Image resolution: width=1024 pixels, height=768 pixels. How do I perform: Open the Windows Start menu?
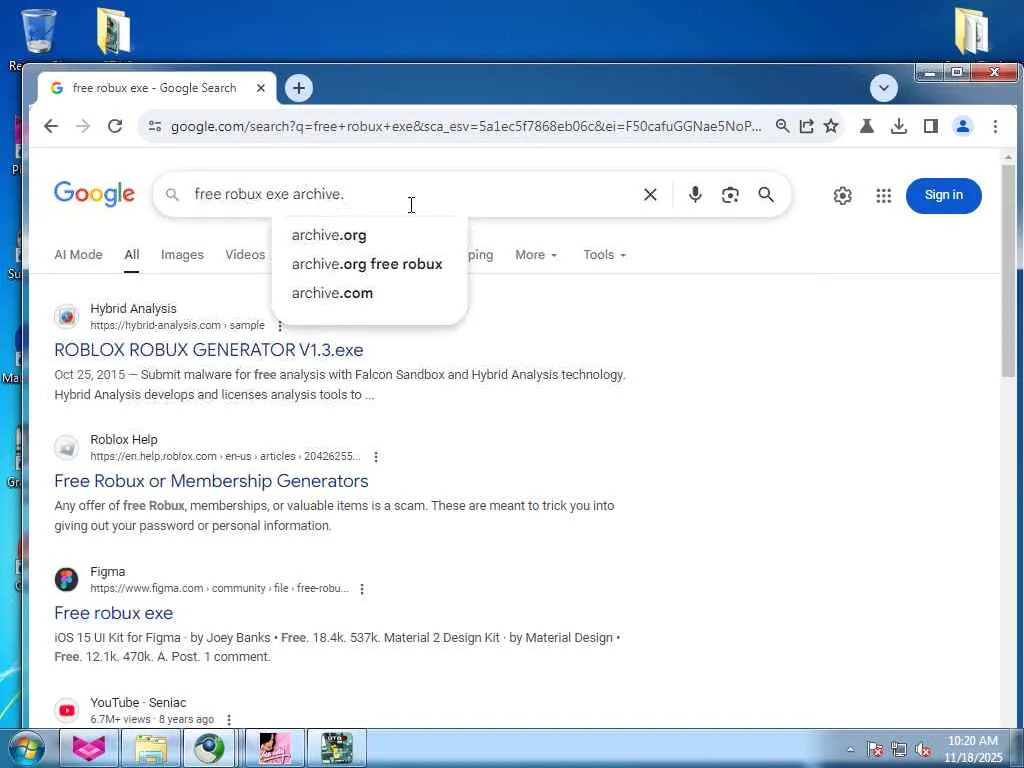coord(26,748)
